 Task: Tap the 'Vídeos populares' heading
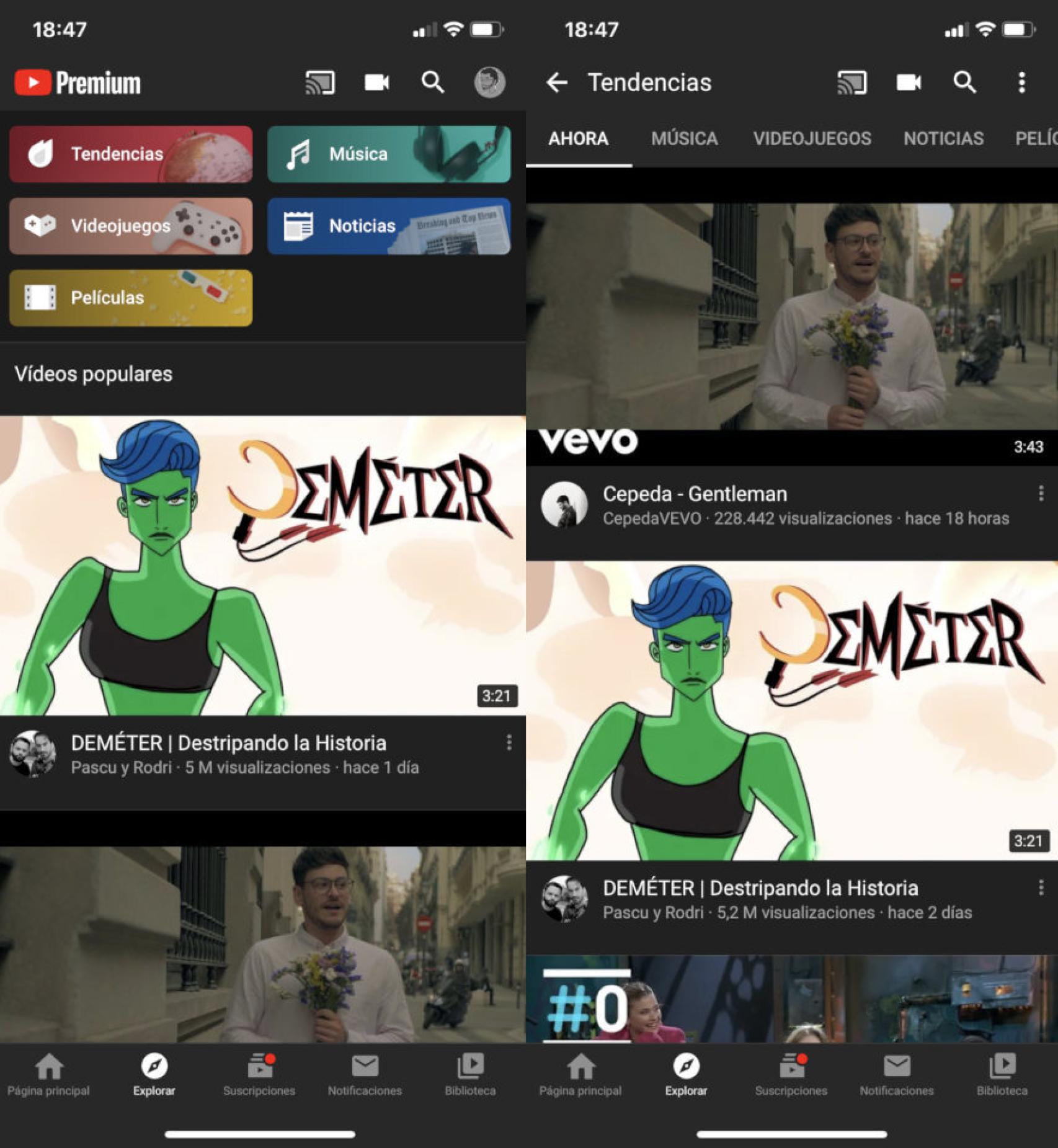(94, 374)
